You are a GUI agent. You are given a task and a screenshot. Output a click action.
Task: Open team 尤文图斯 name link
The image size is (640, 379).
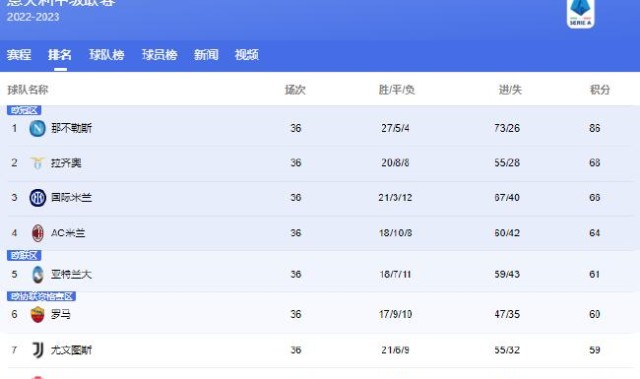tap(71, 350)
